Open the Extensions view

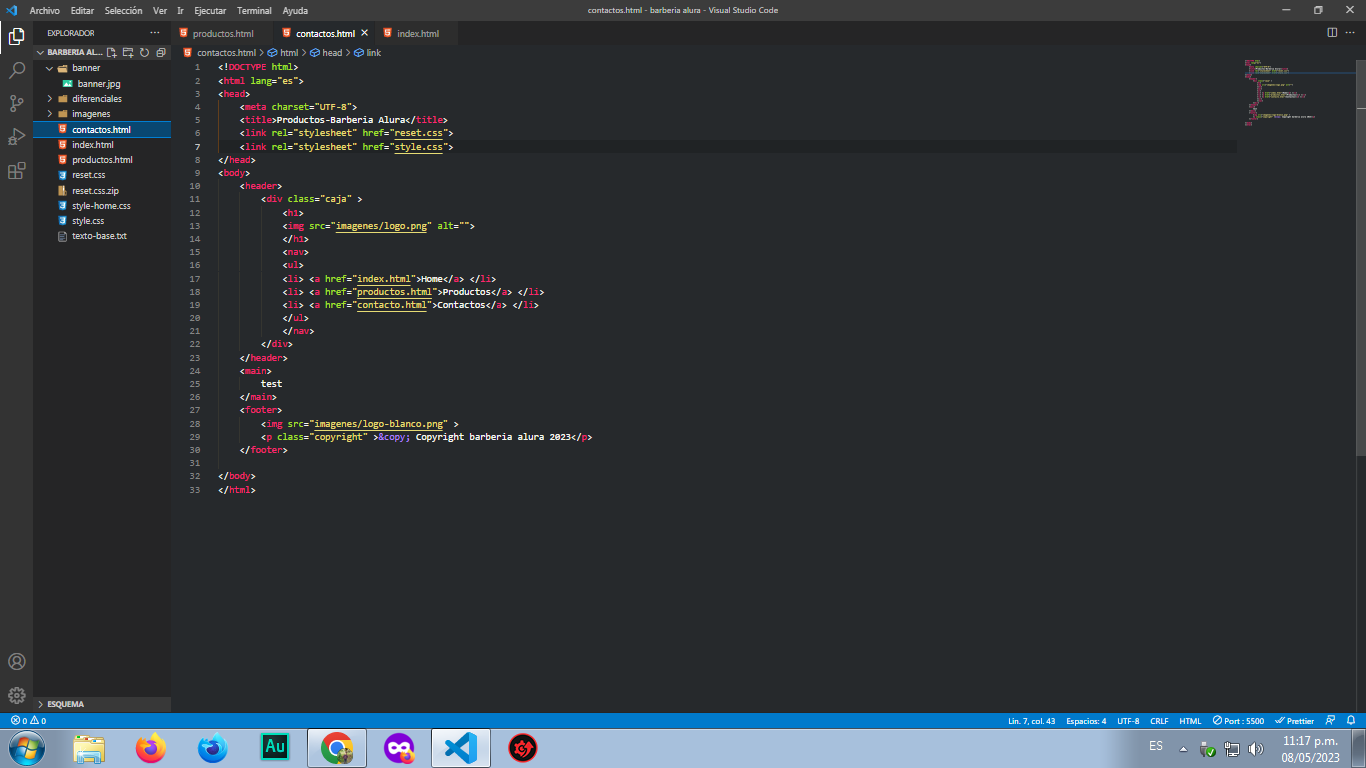click(16, 171)
